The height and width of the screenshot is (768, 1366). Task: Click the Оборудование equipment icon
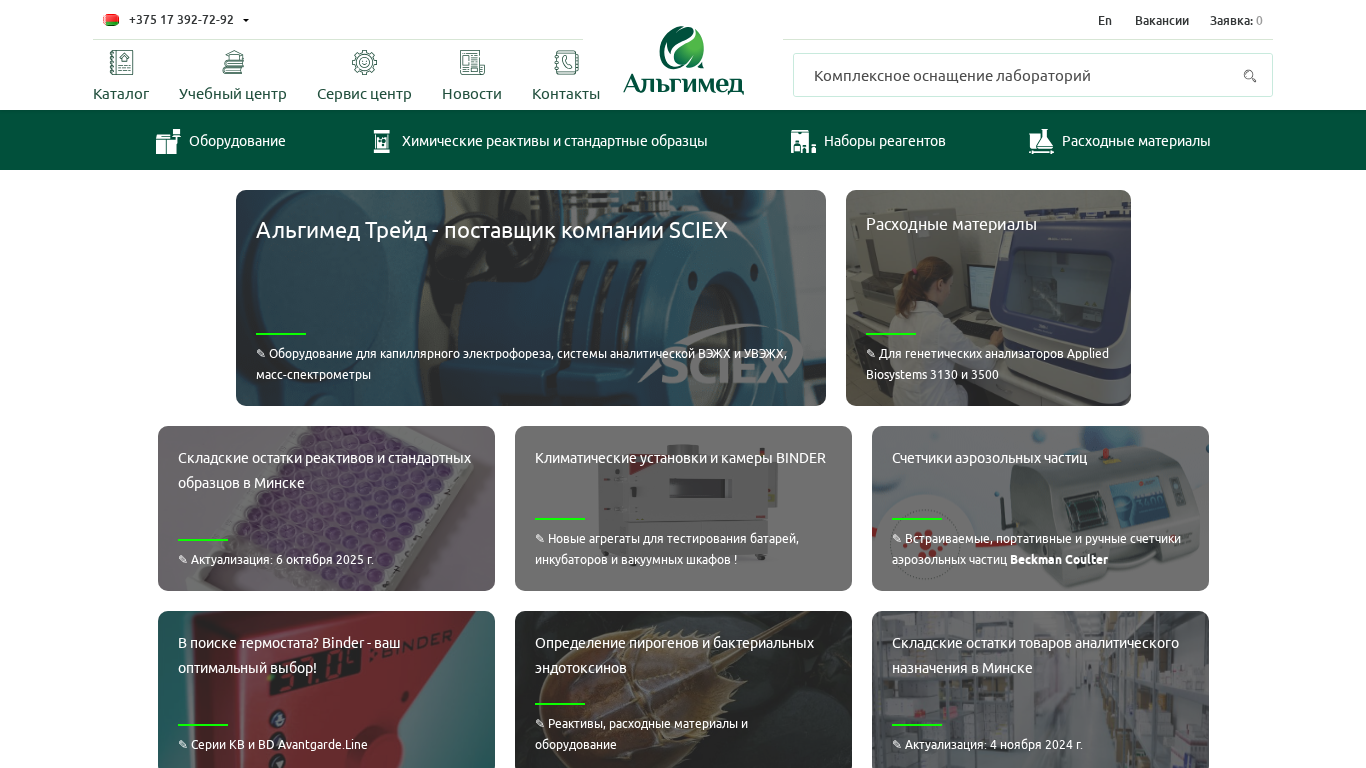[x=168, y=141]
